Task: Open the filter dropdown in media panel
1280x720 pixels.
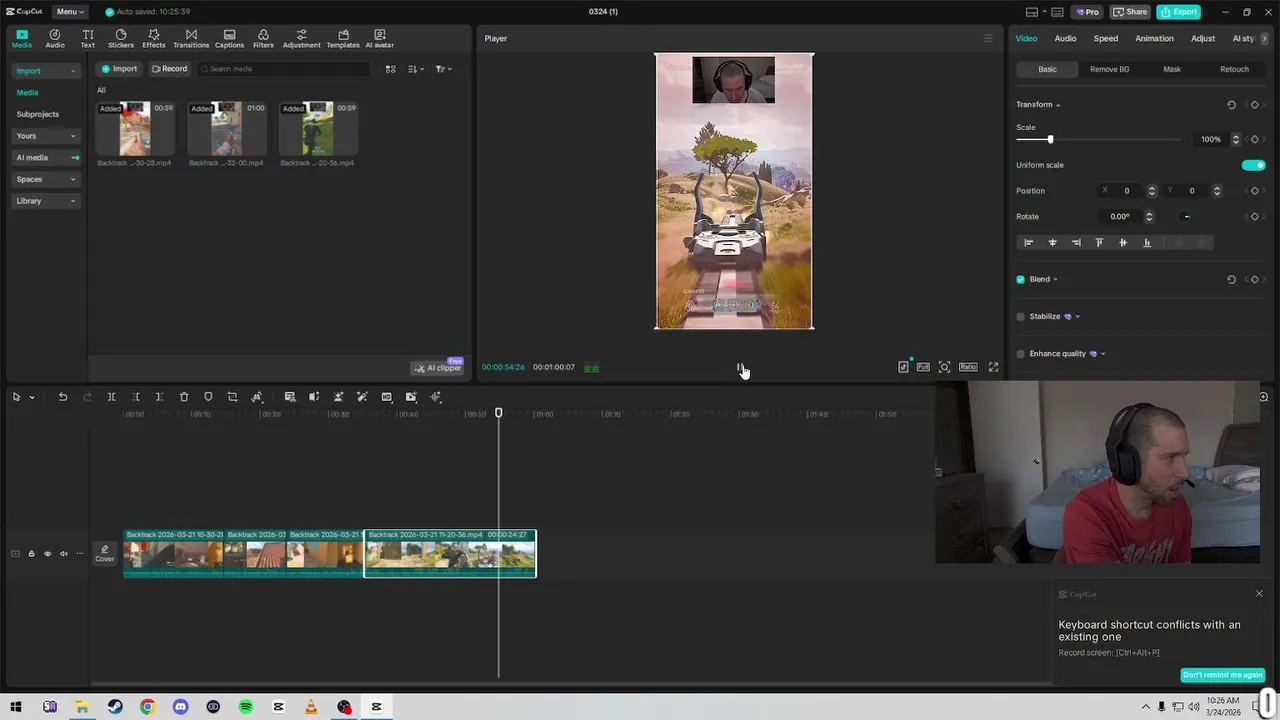Action: 443,69
